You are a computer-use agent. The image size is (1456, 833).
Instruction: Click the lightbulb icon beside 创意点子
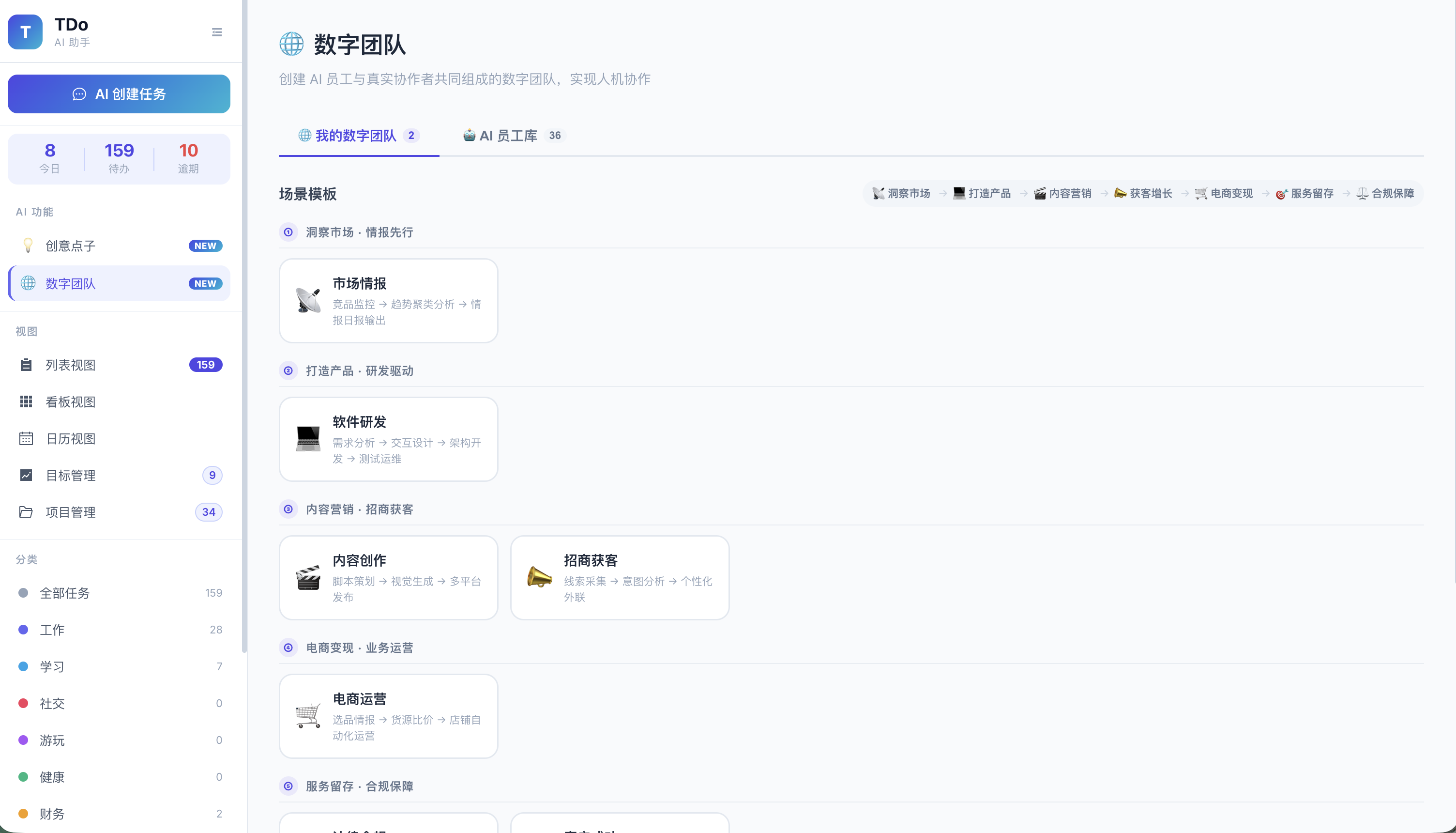click(28, 246)
